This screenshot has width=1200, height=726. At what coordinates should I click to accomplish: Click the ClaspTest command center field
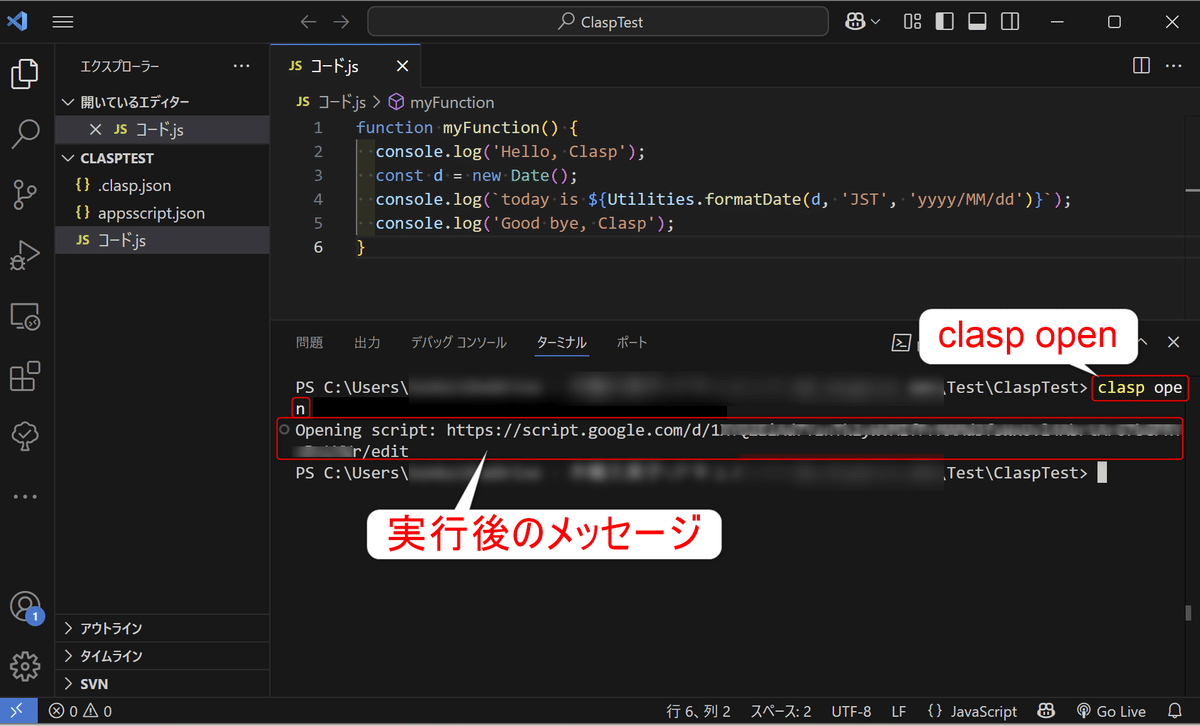(x=598, y=21)
